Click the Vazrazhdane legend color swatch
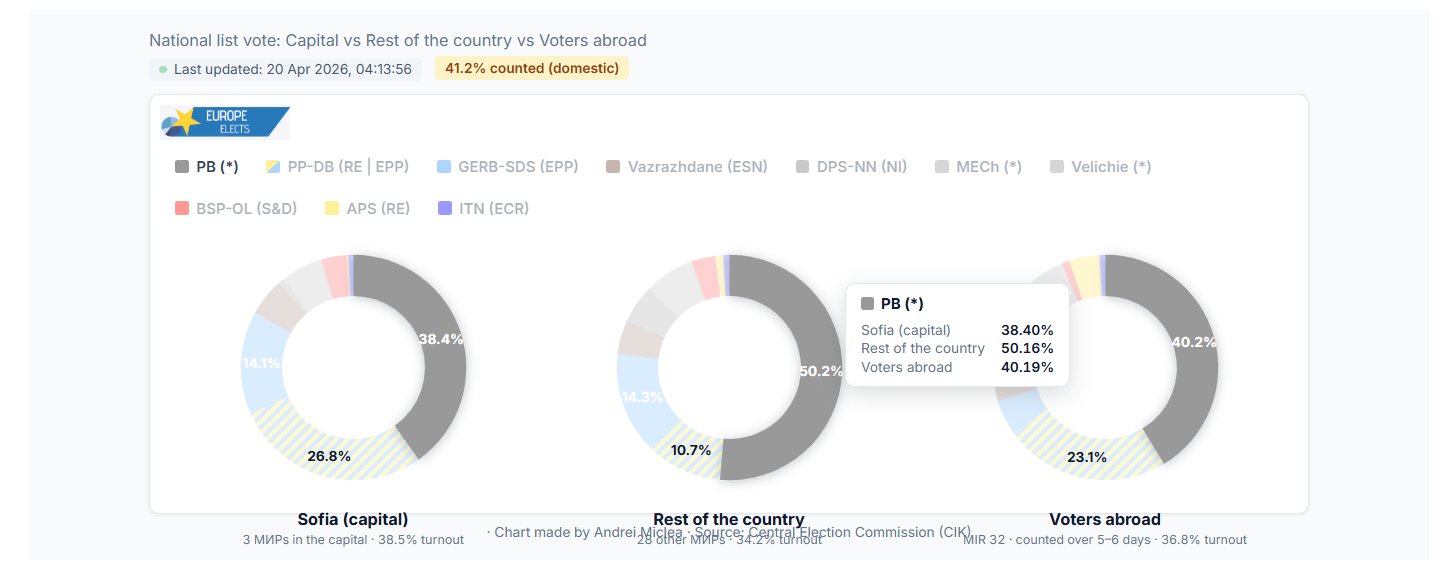 (614, 167)
